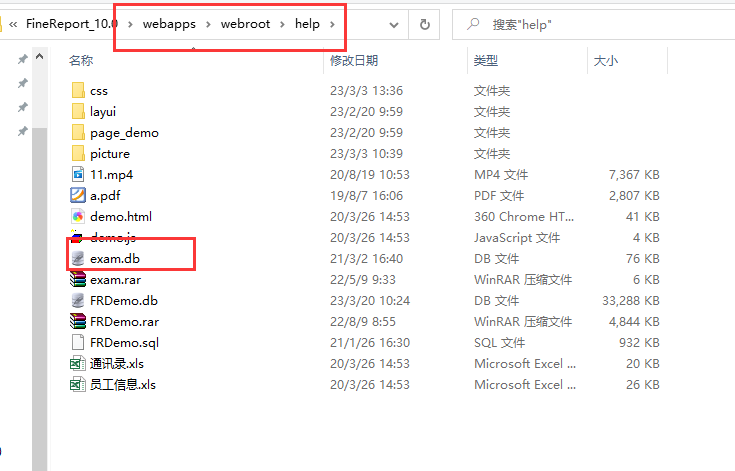
Task: Expand the chevron after webapps breadcrumb
Action: pyautogui.click(x=208, y=24)
